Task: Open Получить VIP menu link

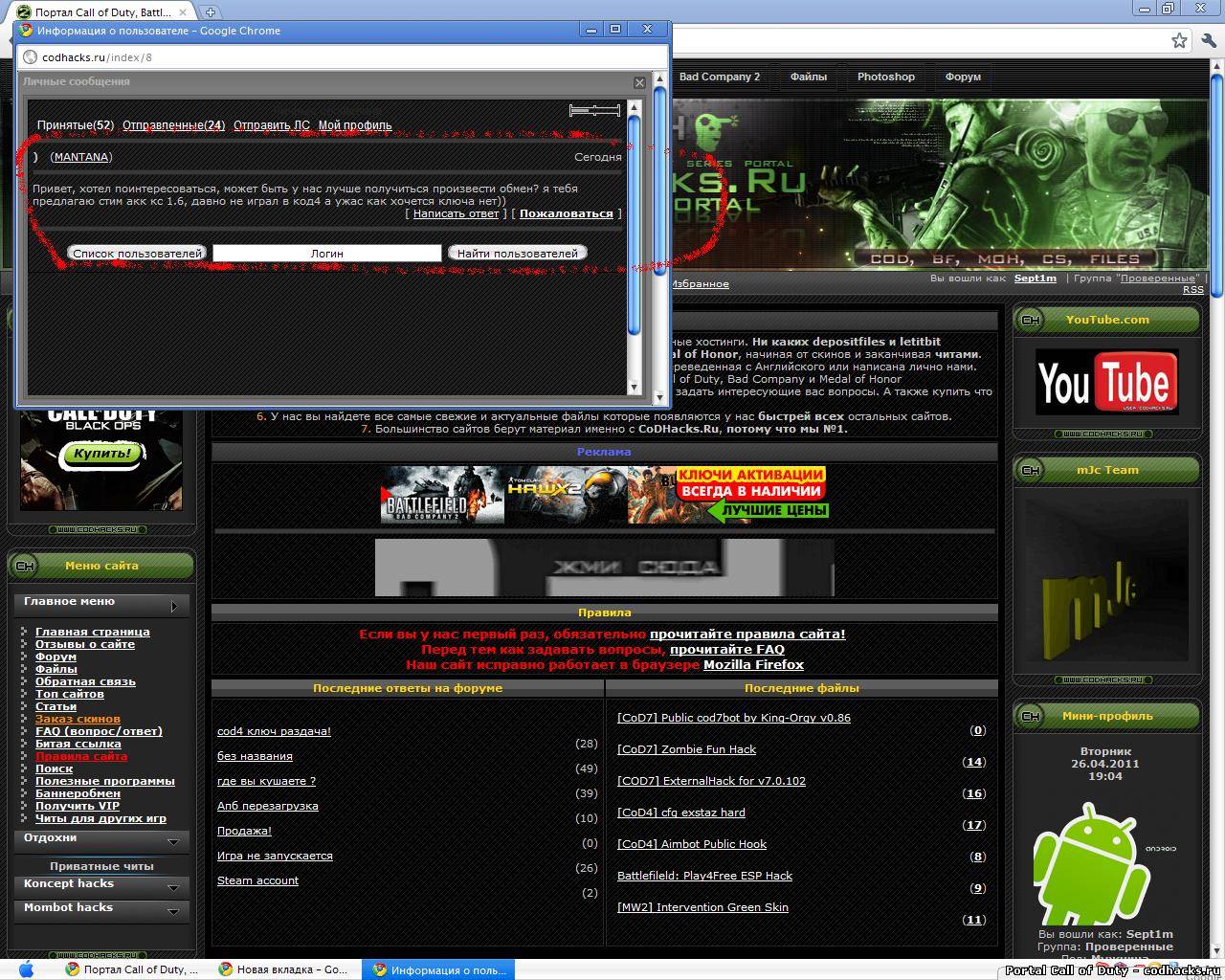Action: pyautogui.click(x=78, y=806)
